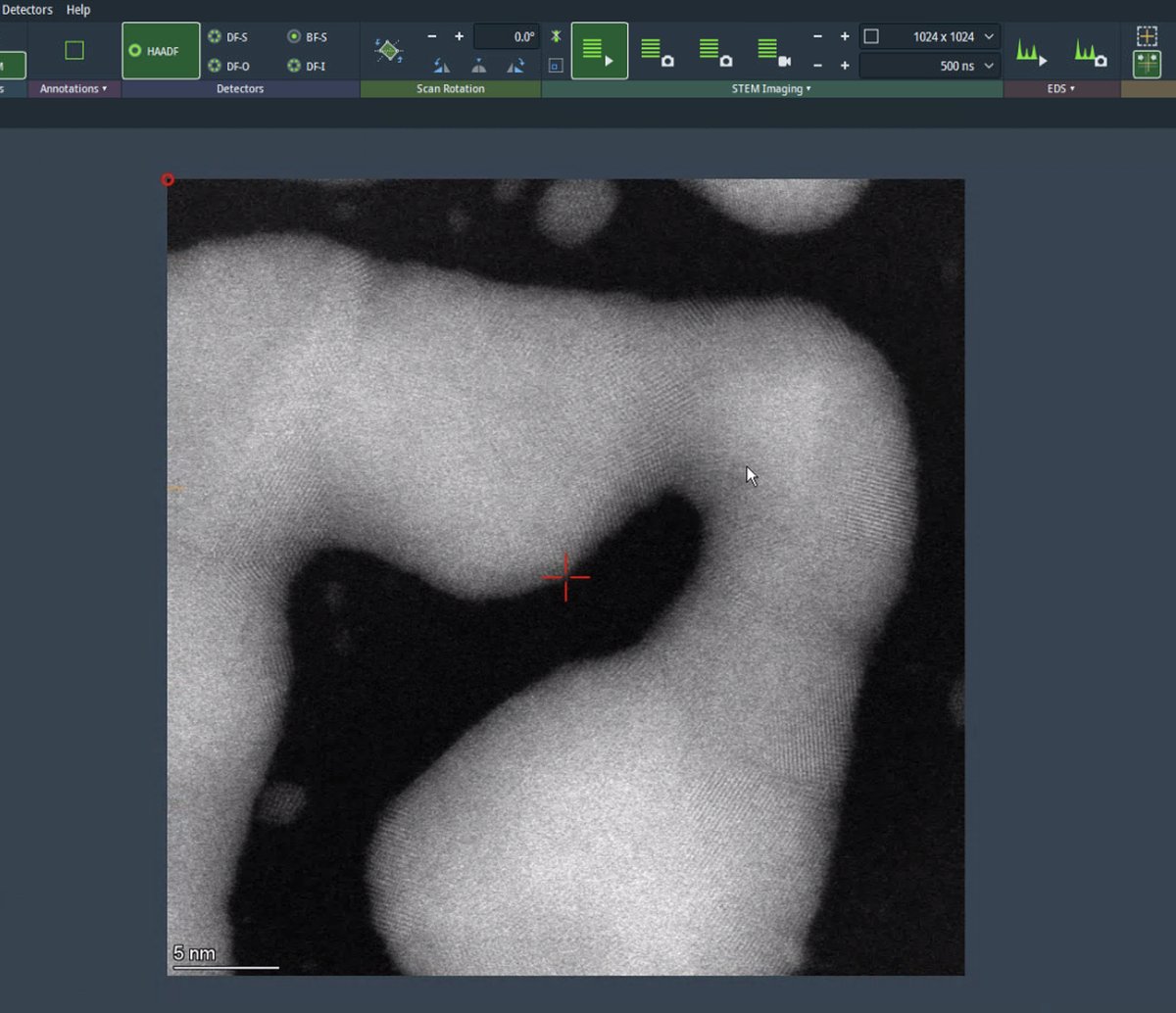
Task: Start the STEM acquisition with the play button
Action: tap(599, 49)
